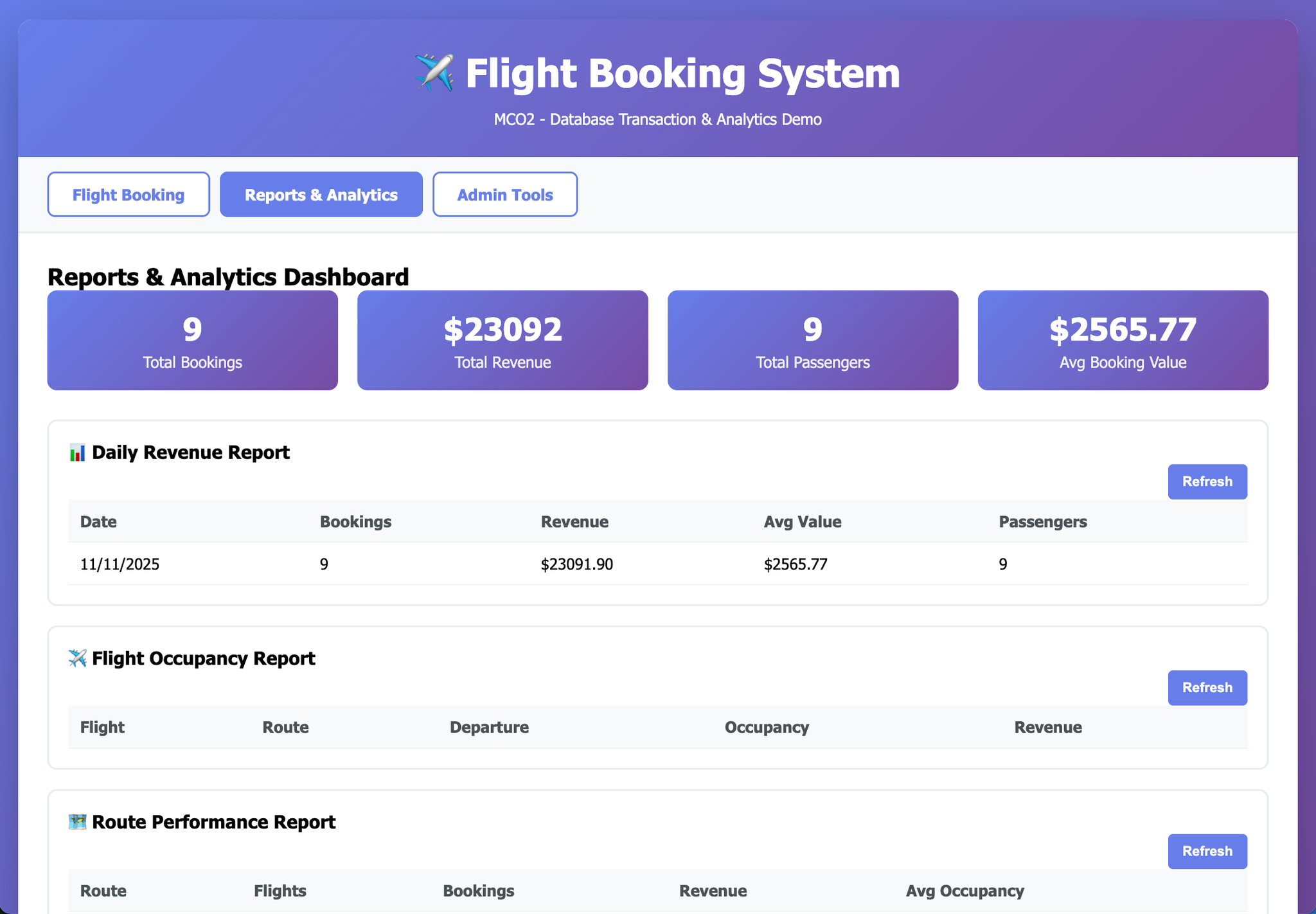Select the 11/11/2025 date cell
Viewport: 1316px width, 914px height.
coord(120,564)
